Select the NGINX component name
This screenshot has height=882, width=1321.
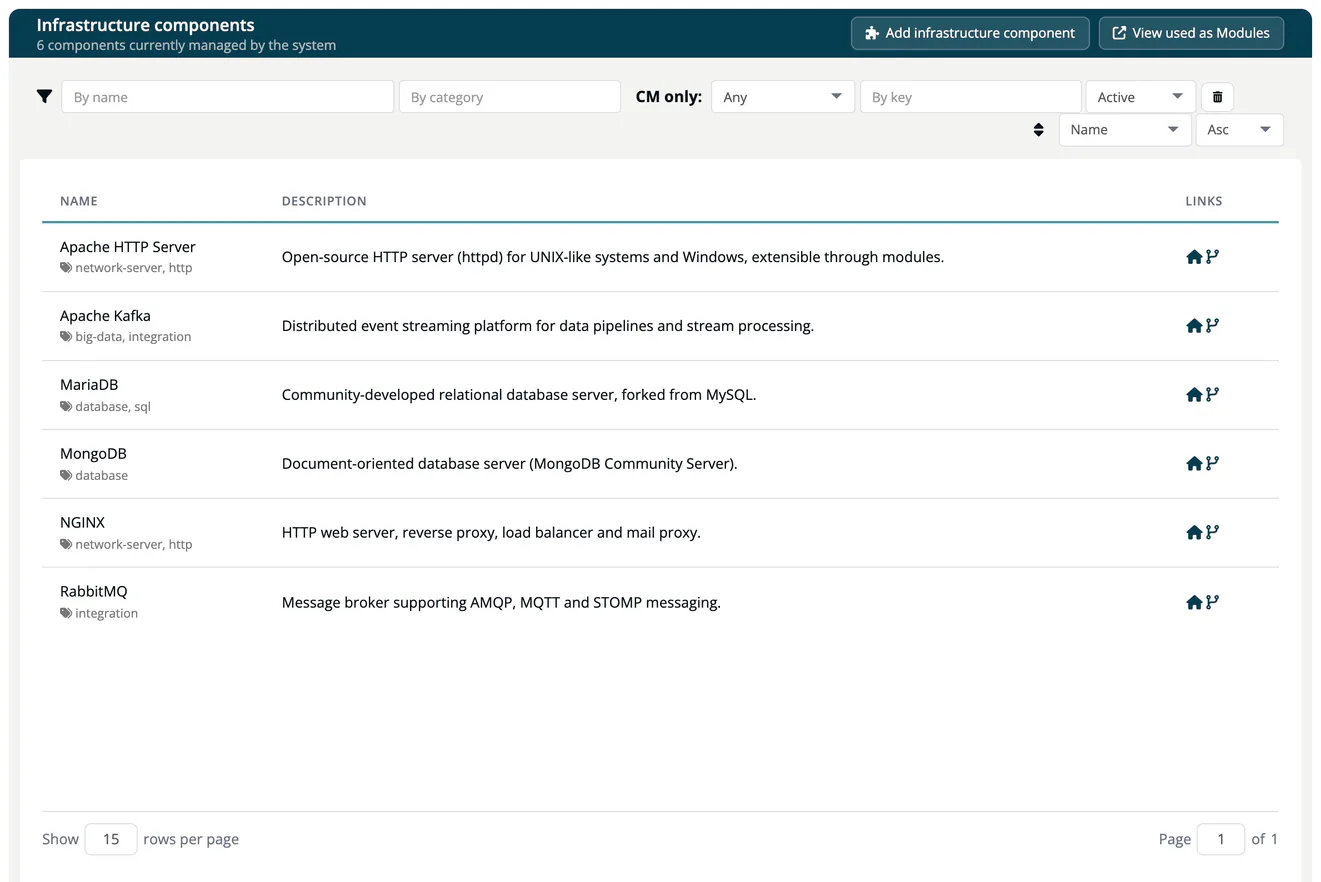82,523
